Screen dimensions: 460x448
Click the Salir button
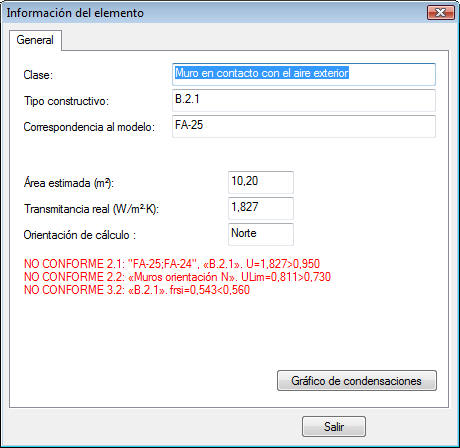(334, 426)
